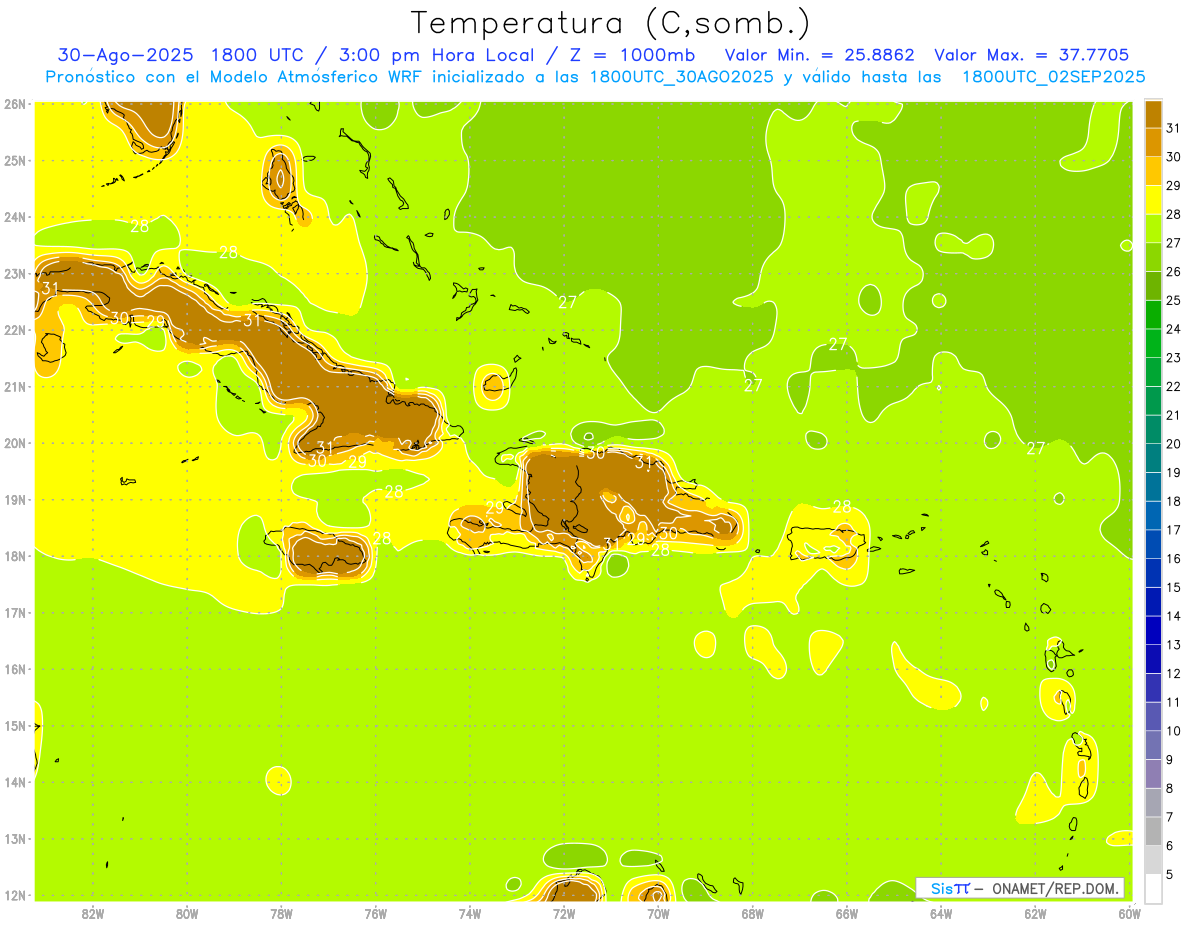Click legend value 23 on the color scale
This screenshot has height=927, width=1200.
[1174, 358]
